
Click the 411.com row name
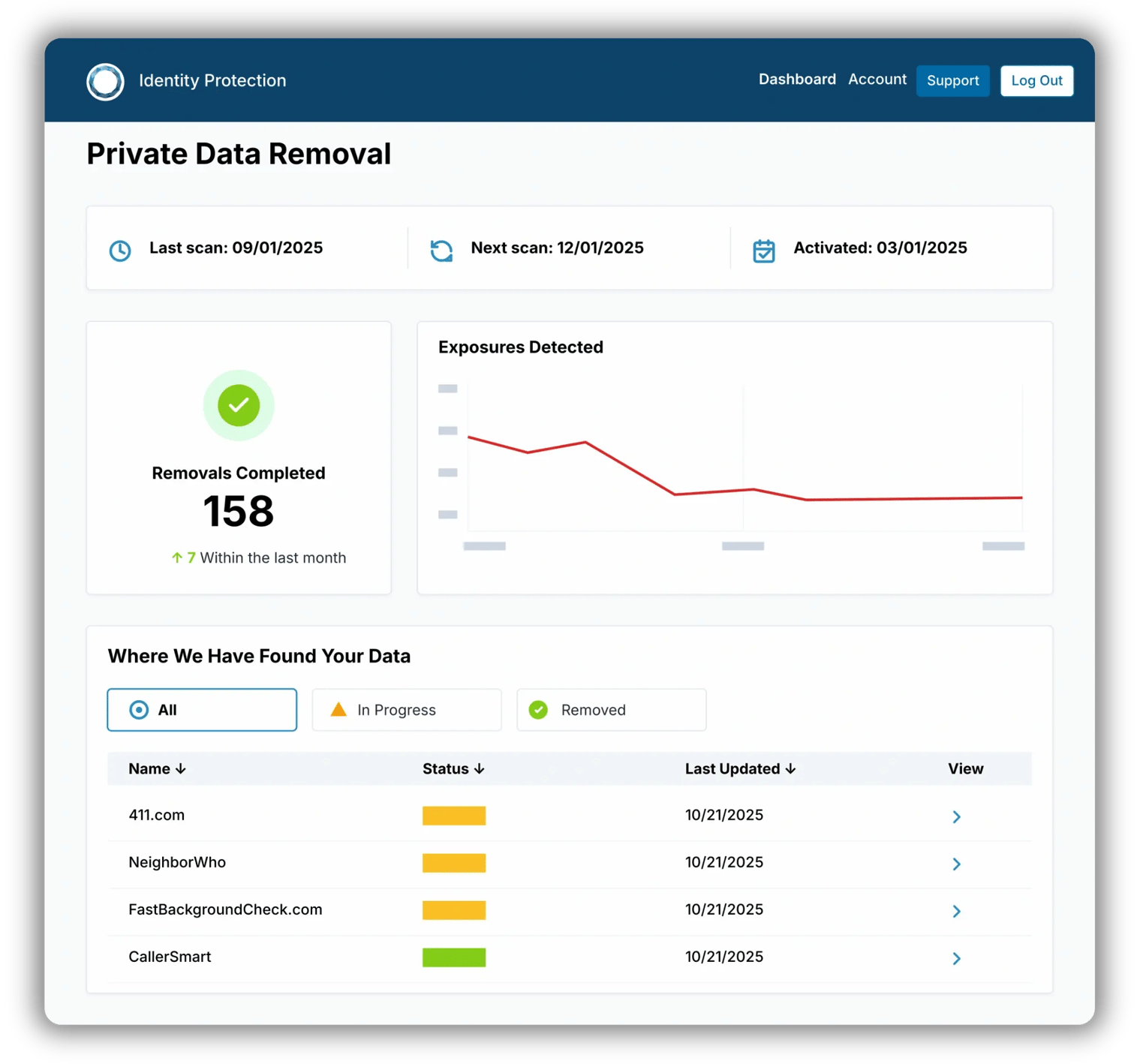click(156, 815)
